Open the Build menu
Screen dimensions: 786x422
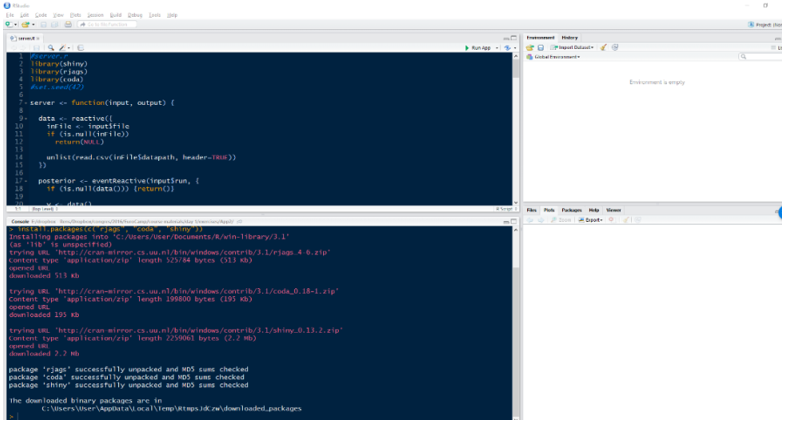[116, 15]
